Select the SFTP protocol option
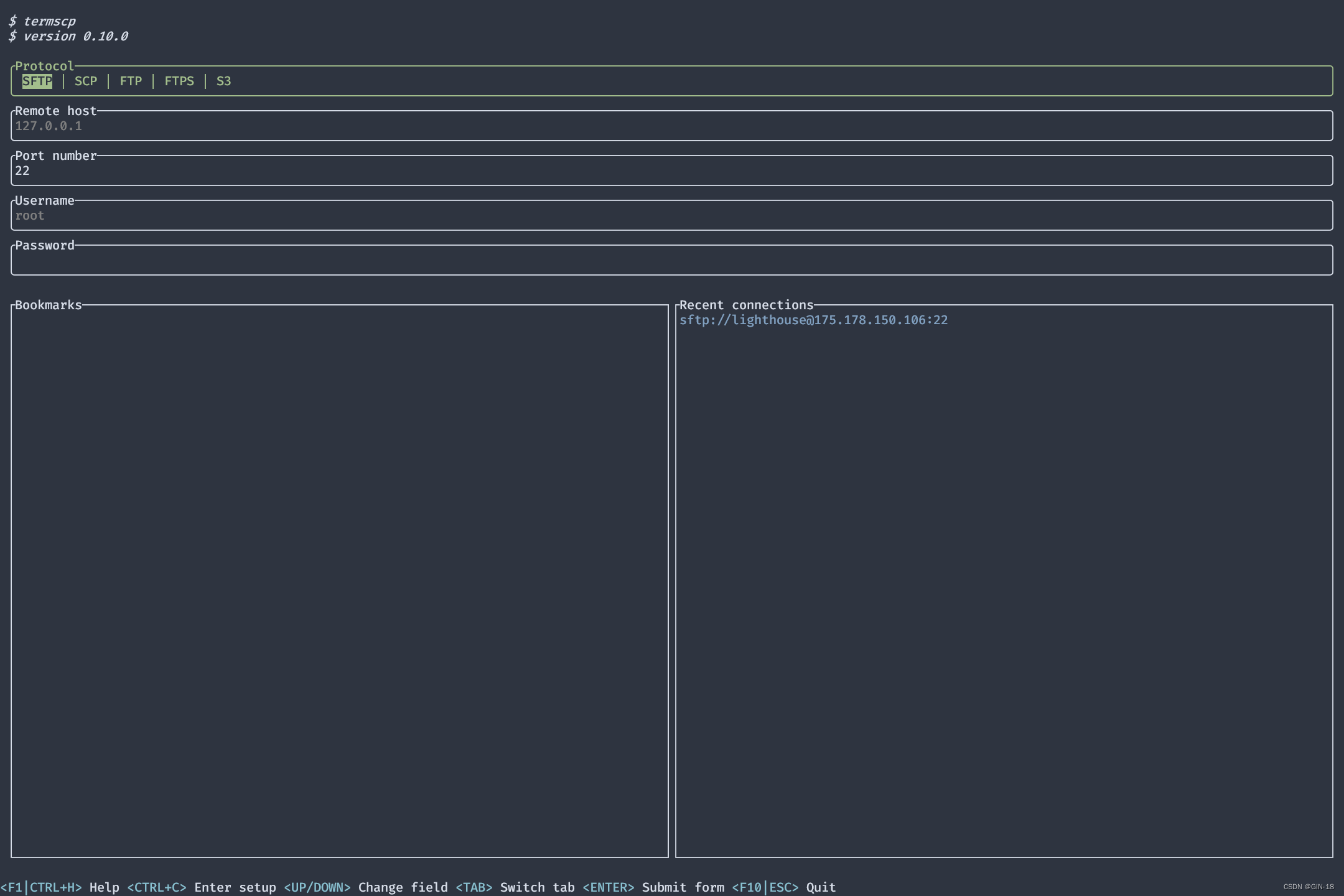This screenshot has height=896, width=1344. click(x=37, y=82)
